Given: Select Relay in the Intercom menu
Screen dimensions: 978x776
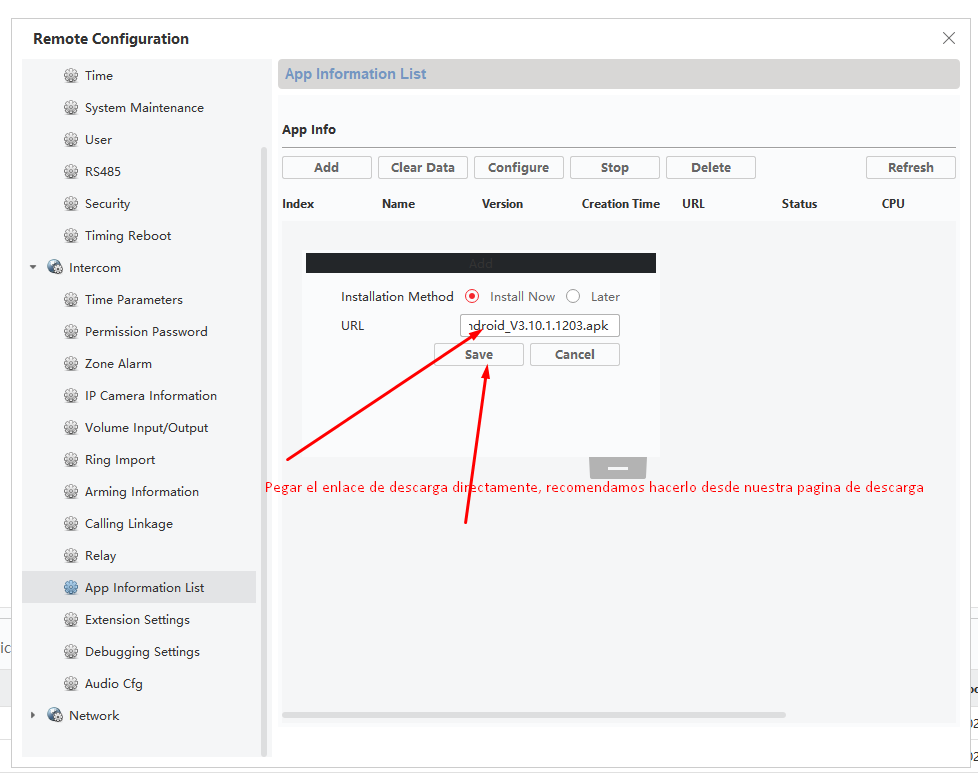Looking at the screenshot, I should pos(100,556).
